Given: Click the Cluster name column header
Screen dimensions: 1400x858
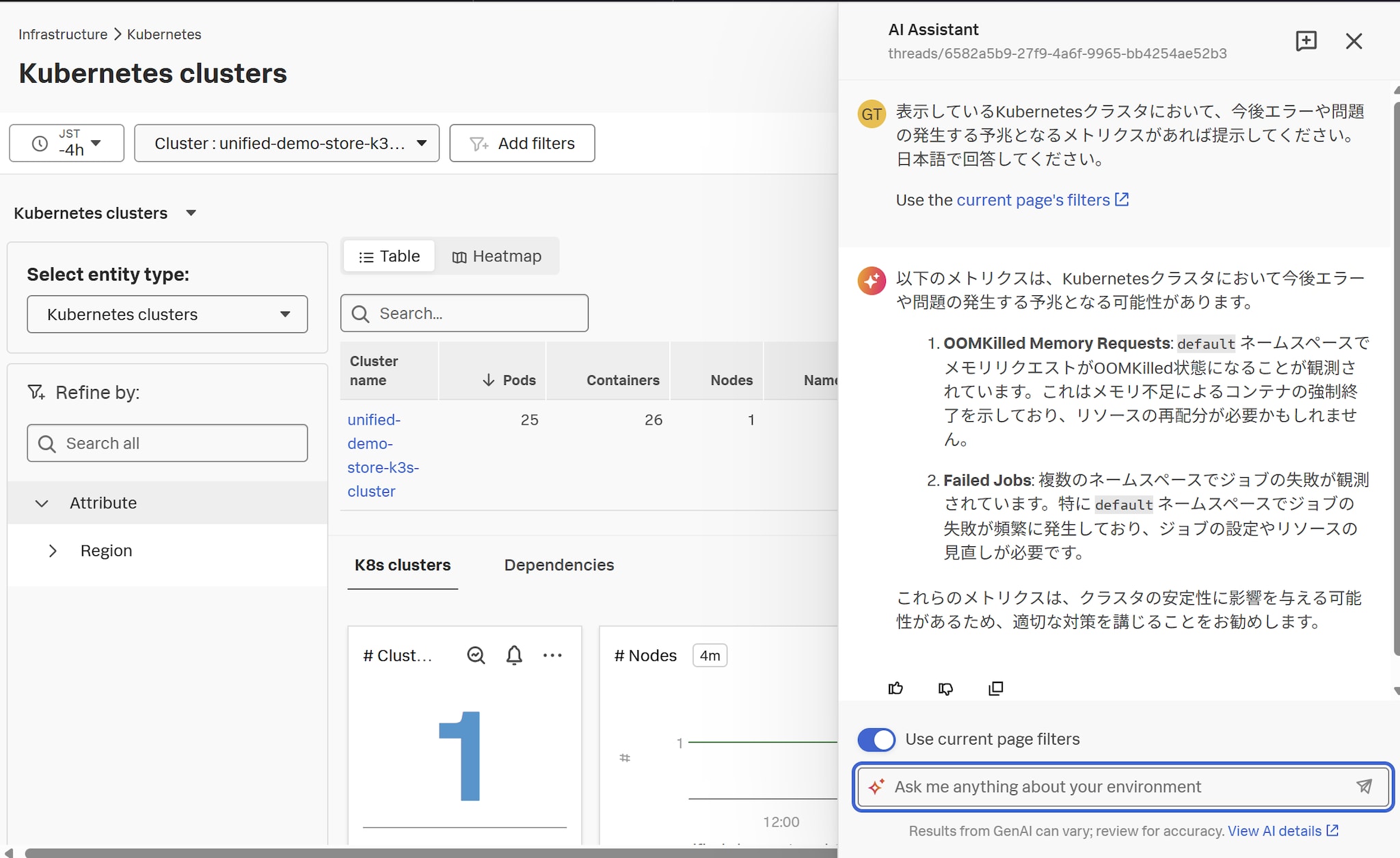Looking at the screenshot, I should pyautogui.click(x=389, y=371).
